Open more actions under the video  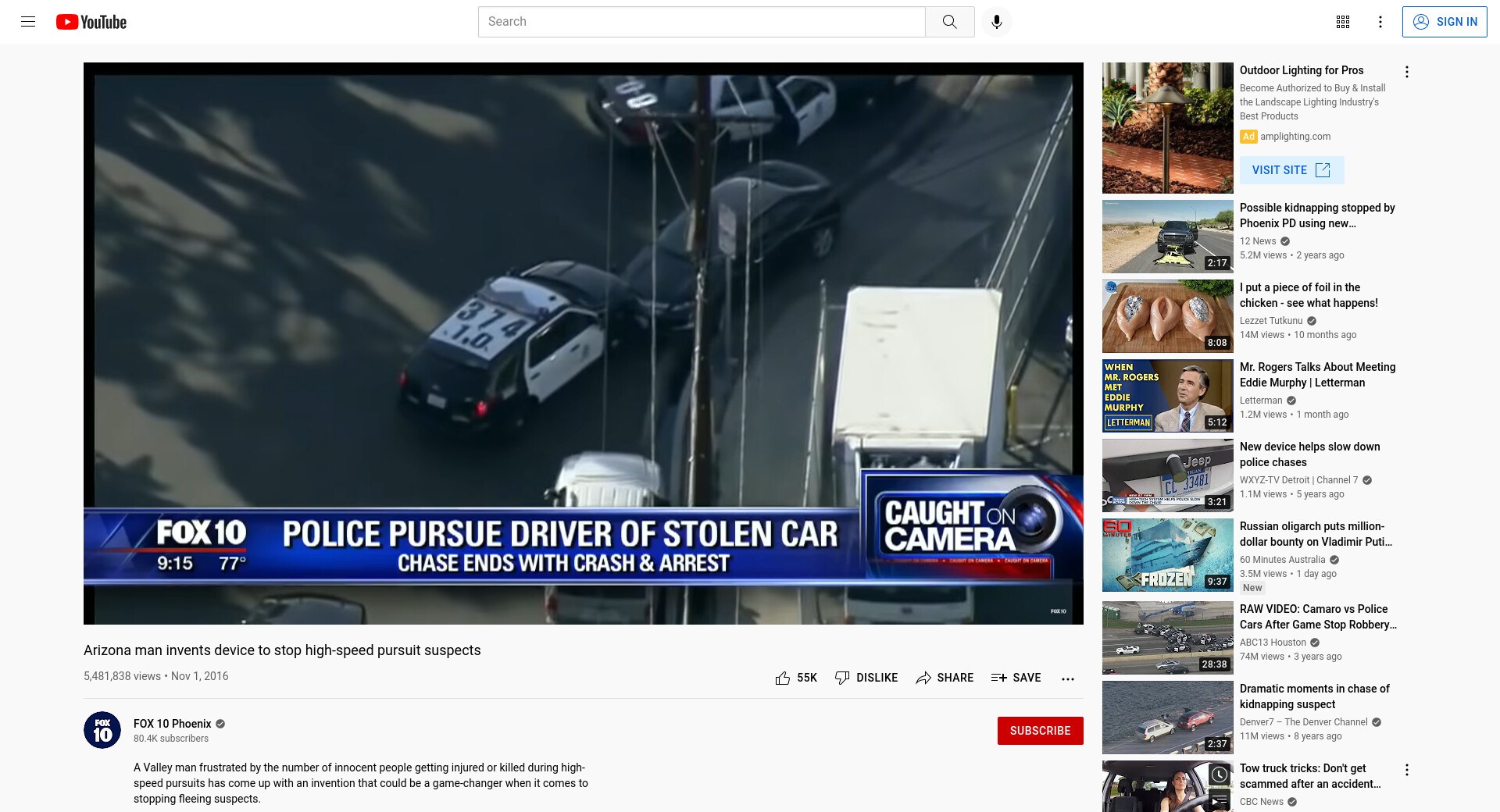coord(1068,678)
